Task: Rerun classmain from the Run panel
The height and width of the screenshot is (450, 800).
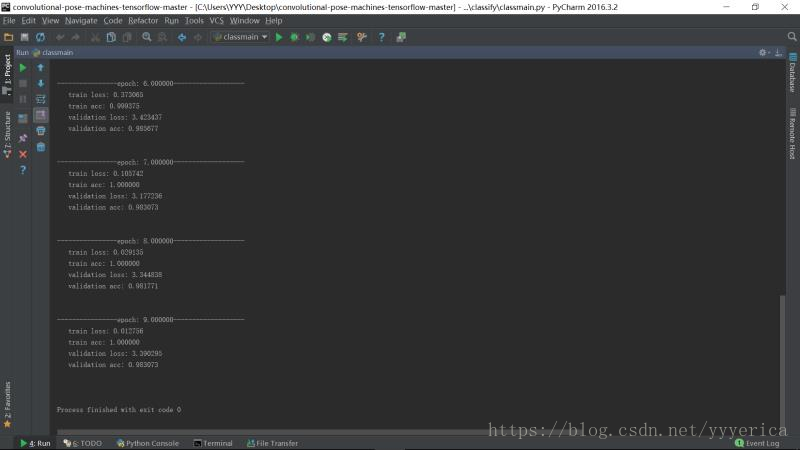Action: [x=23, y=68]
